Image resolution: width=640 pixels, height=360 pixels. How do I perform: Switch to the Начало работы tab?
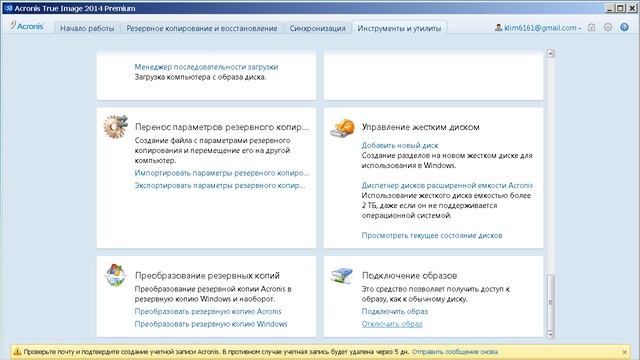pyautogui.click(x=87, y=28)
